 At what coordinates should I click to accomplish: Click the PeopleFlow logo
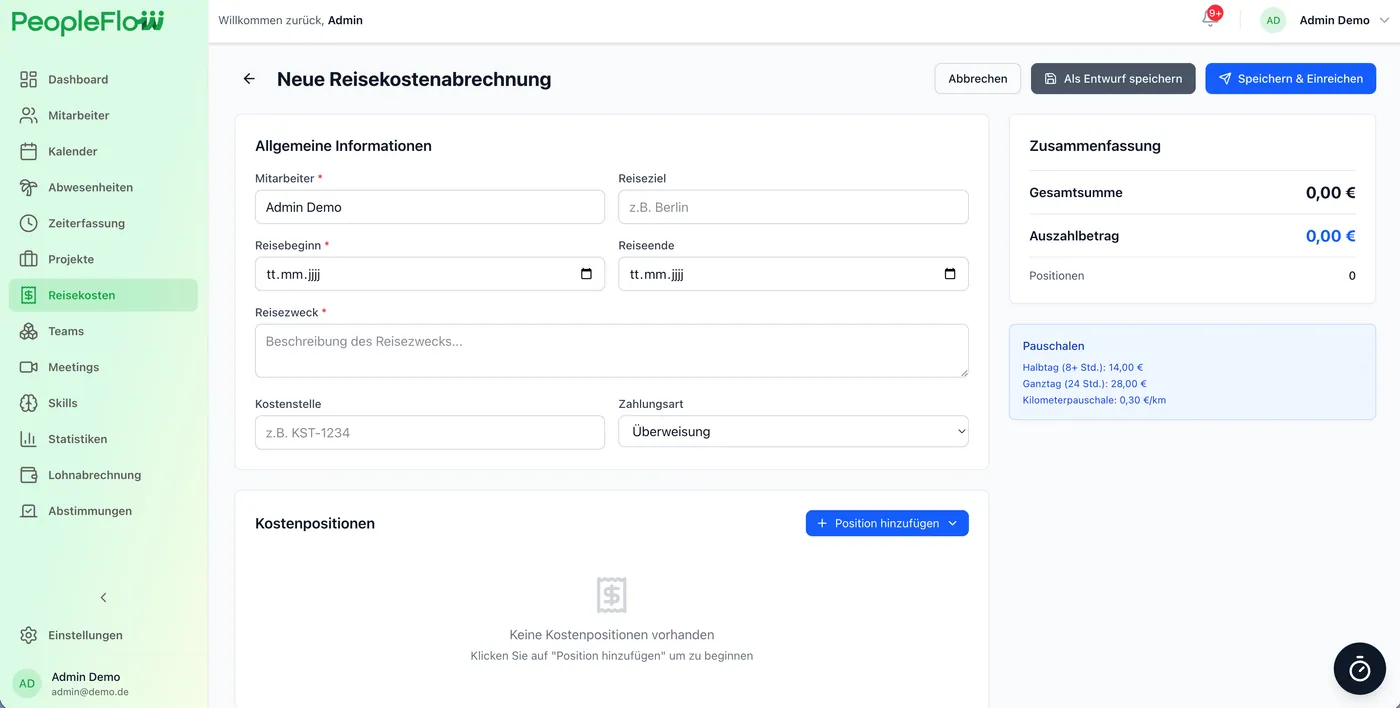click(88, 21)
